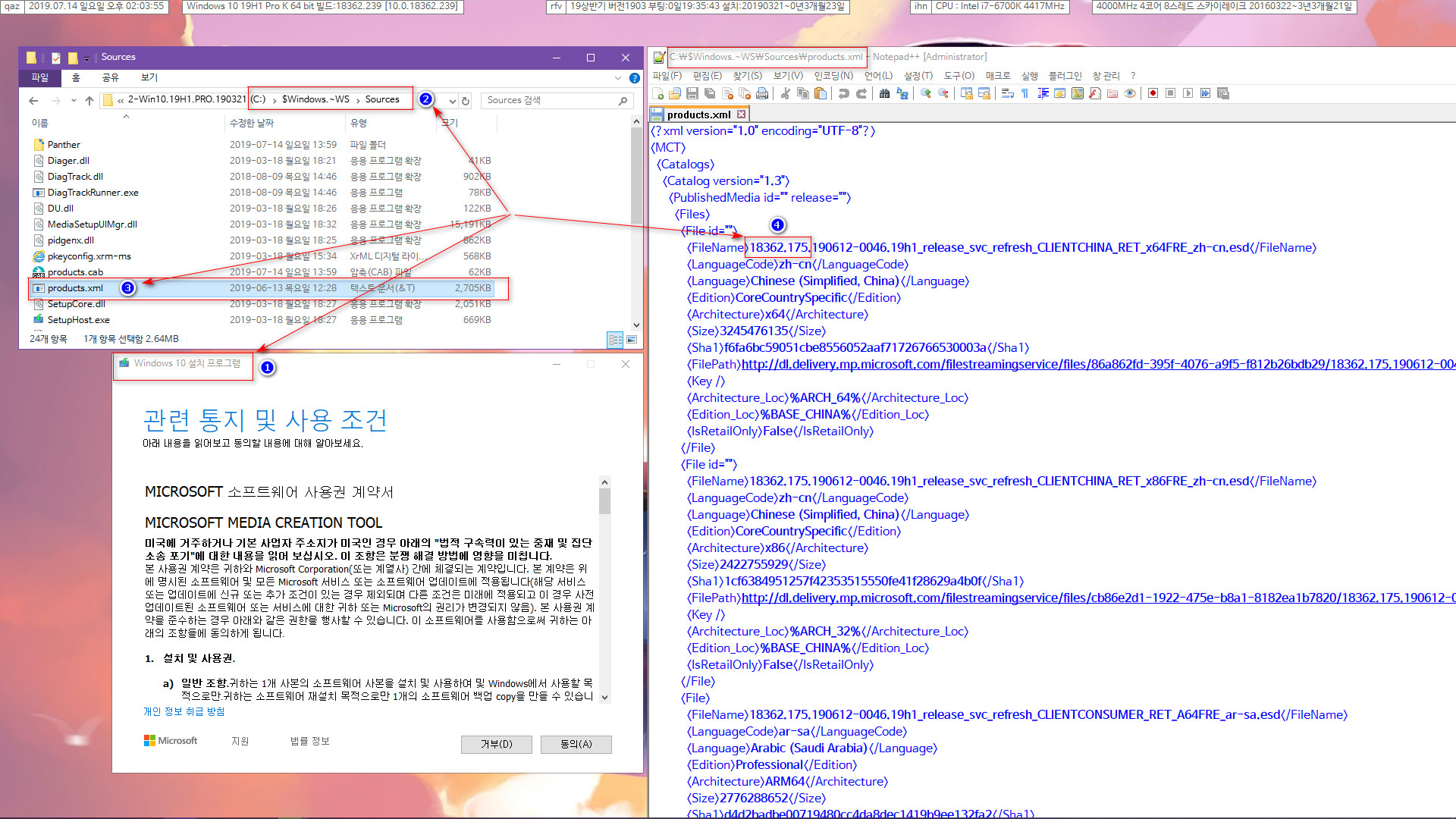Click the Save recorded macro icon

point(1222,93)
